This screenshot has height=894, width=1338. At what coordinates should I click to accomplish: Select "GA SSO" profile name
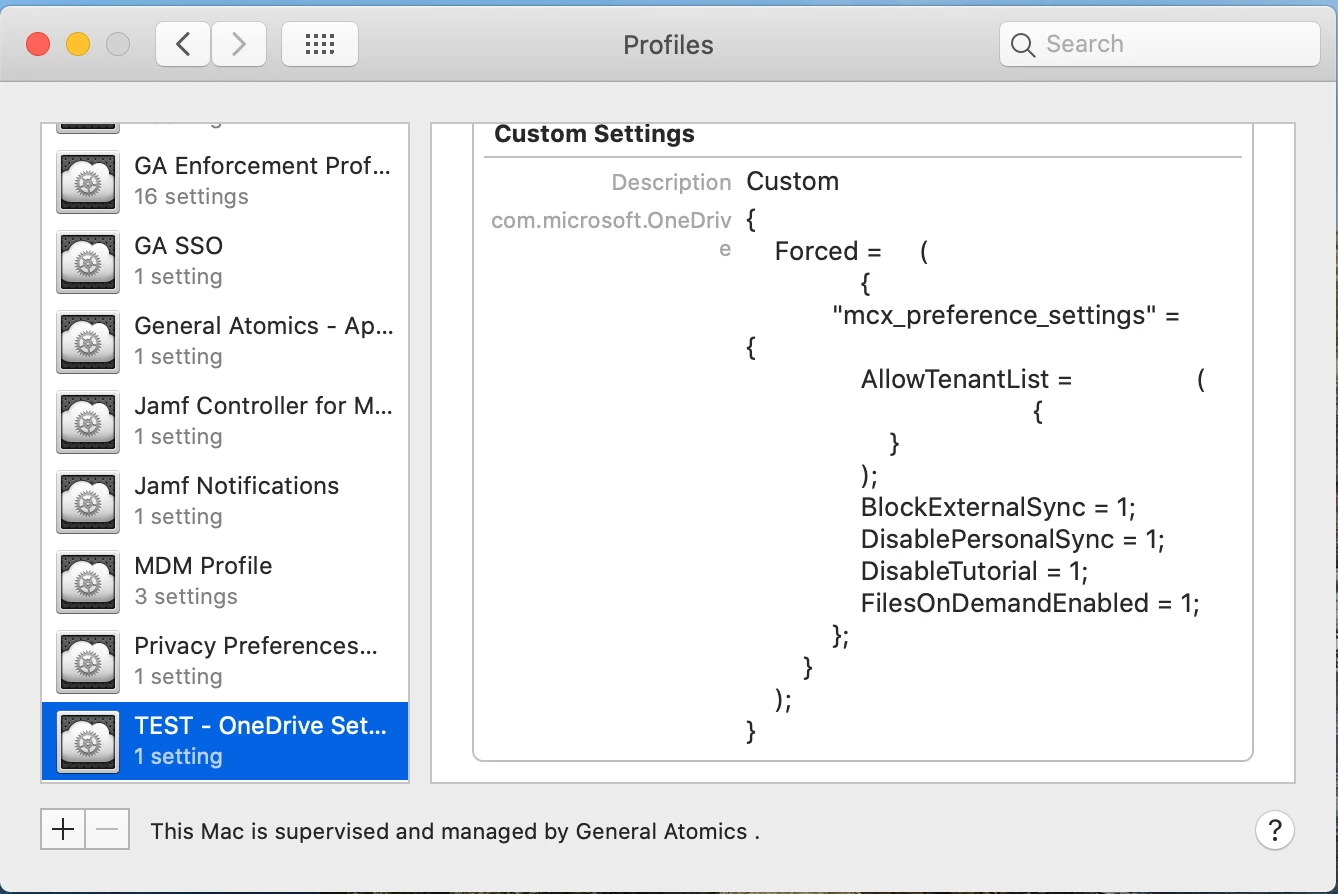(179, 246)
